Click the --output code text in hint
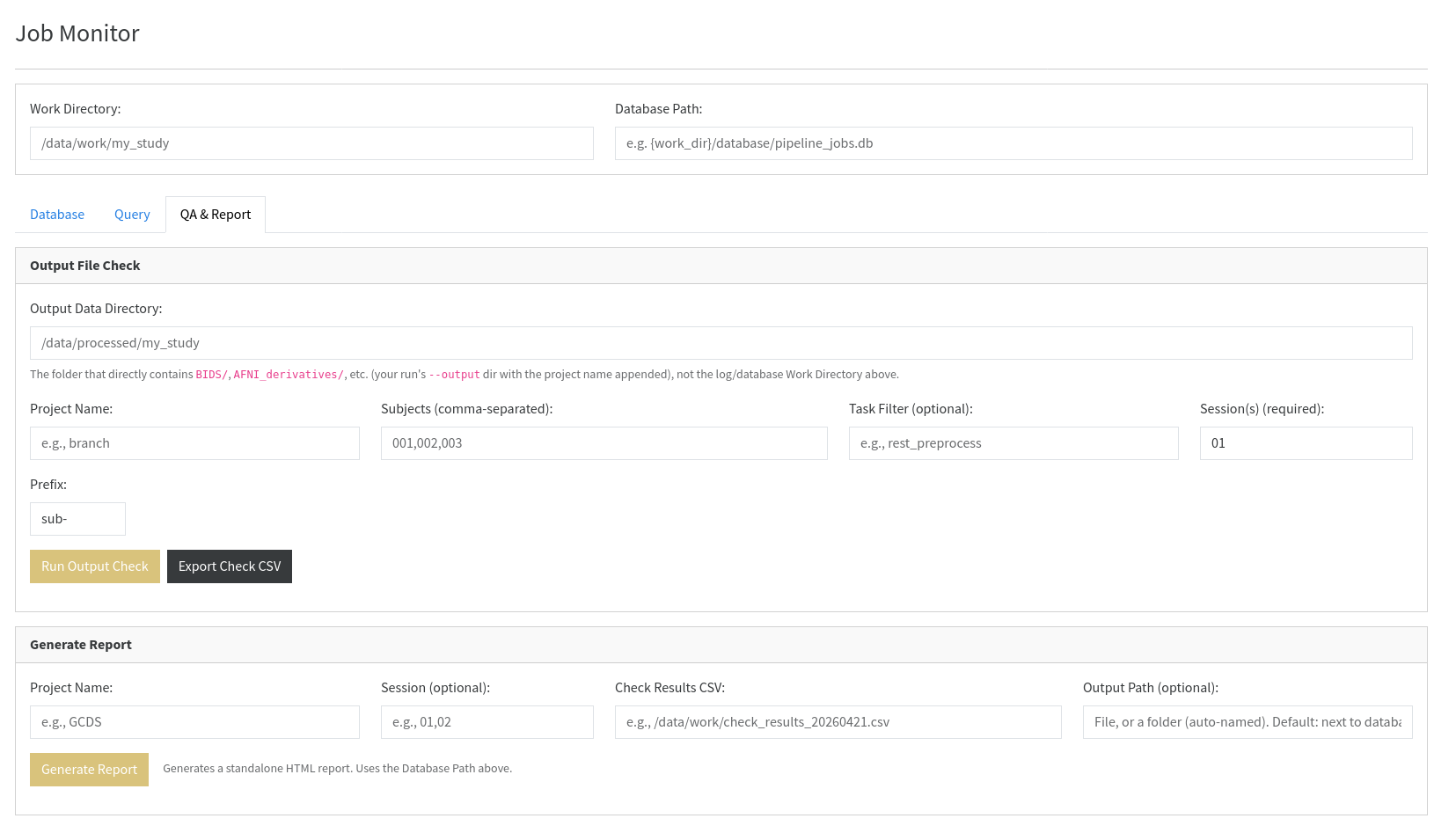 pyautogui.click(x=454, y=375)
